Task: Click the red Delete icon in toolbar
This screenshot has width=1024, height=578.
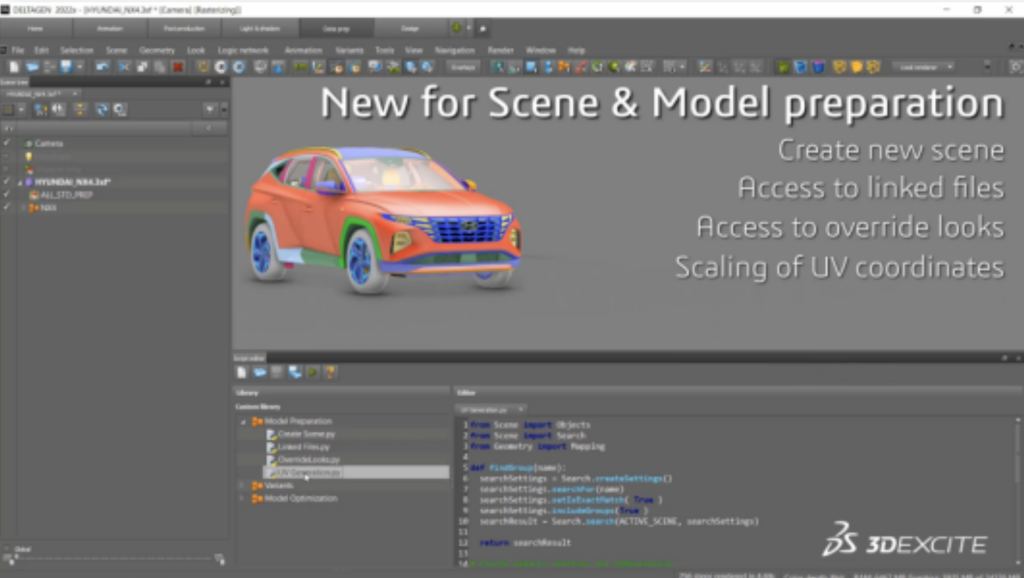Action: coord(178,67)
